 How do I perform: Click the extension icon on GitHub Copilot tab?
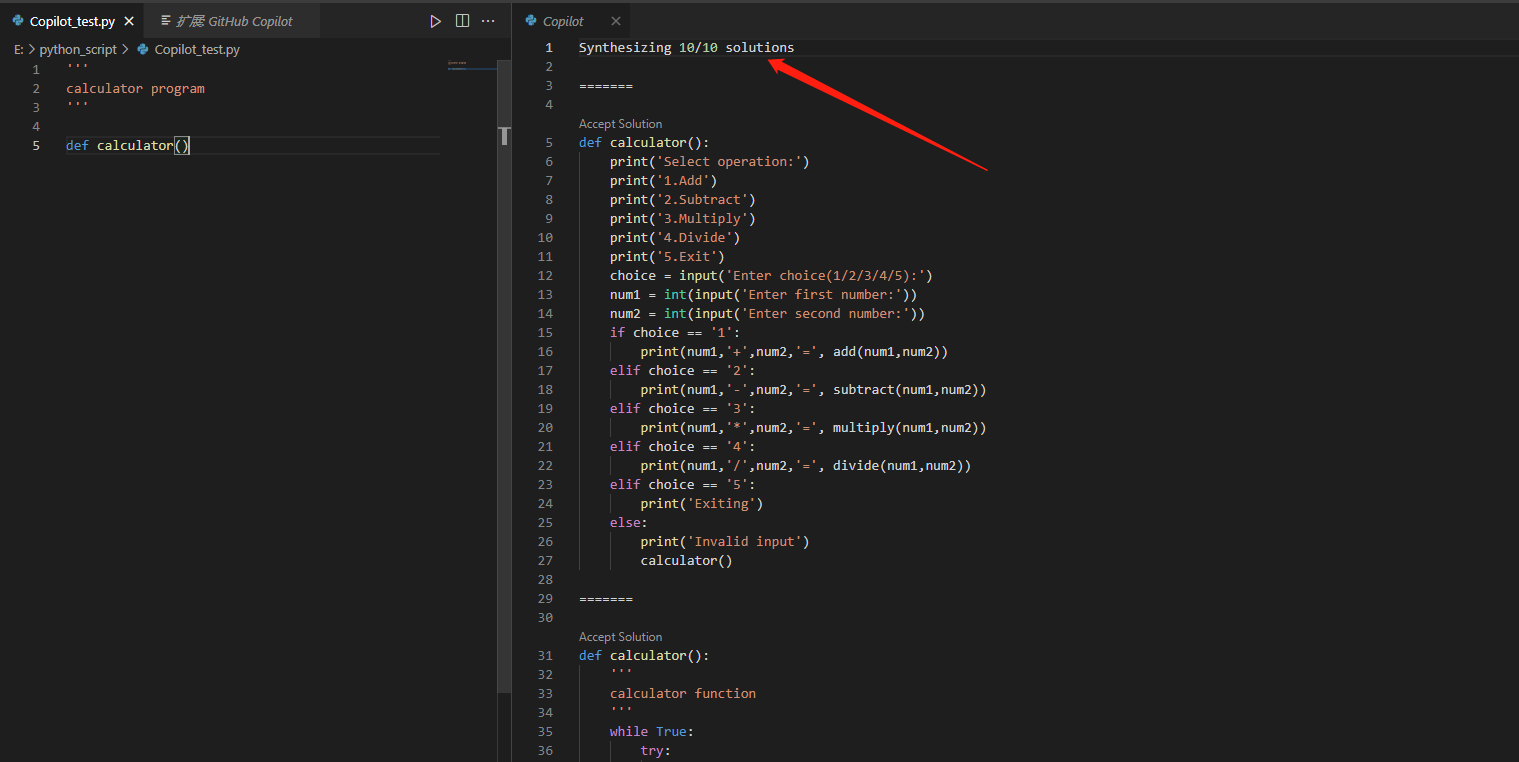click(166, 21)
